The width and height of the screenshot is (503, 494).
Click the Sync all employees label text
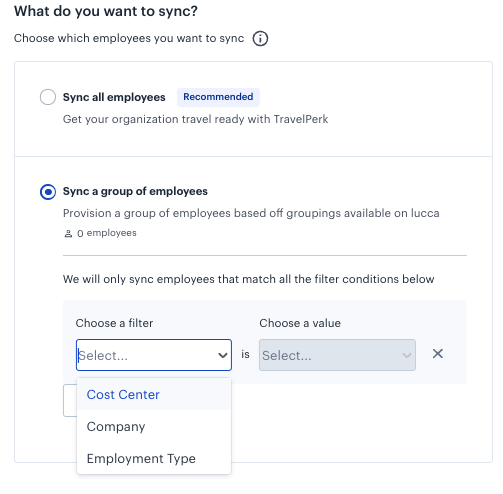(114, 97)
